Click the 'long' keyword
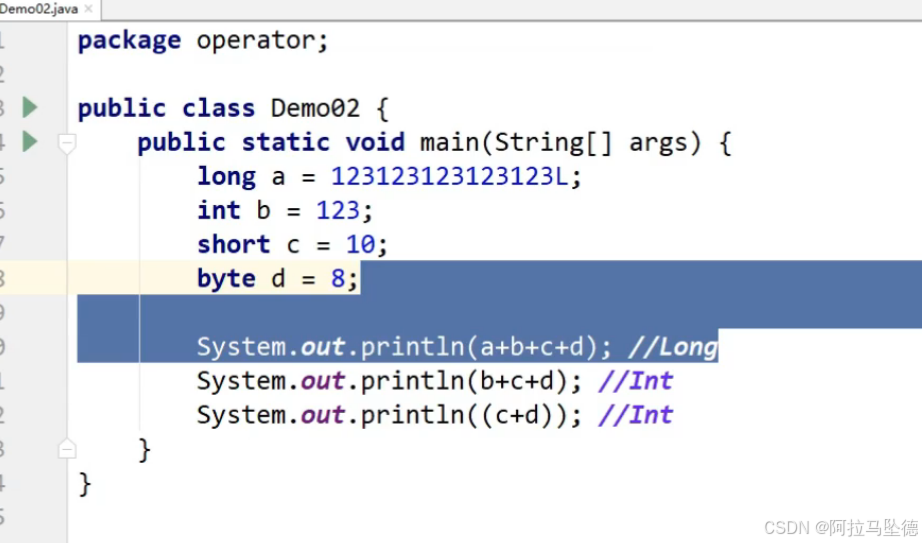The height and width of the screenshot is (543, 922). [226, 176]
